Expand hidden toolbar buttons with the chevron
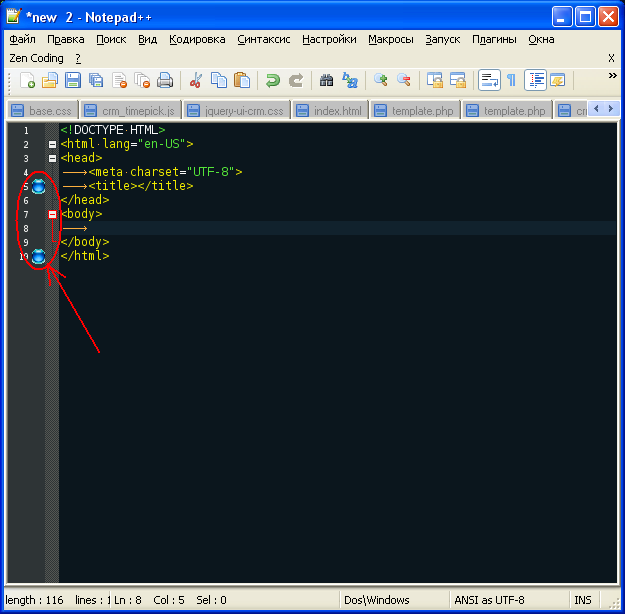This screenshot has width=625, height=614. tap(611, 75)
